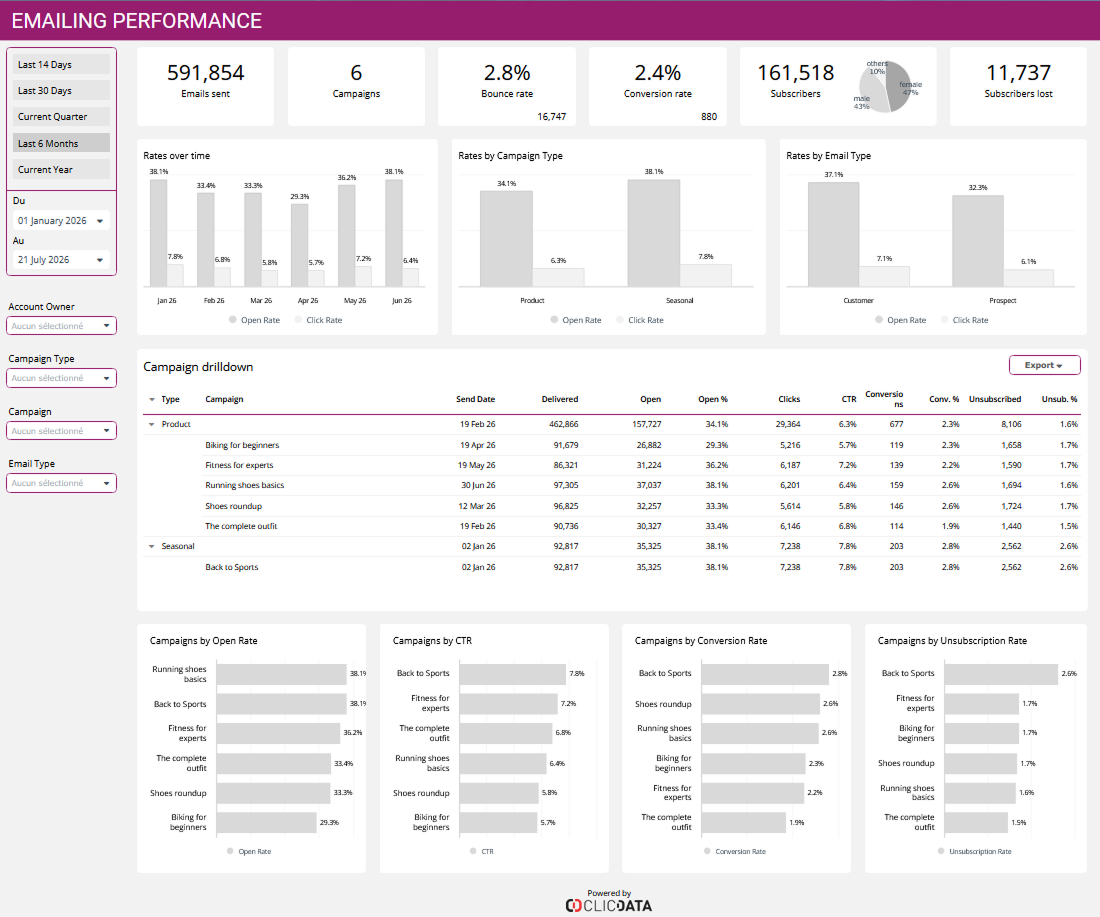Select the Shoes roundup table row
This screenshot has height=917, width=1100.
(611, 506)
